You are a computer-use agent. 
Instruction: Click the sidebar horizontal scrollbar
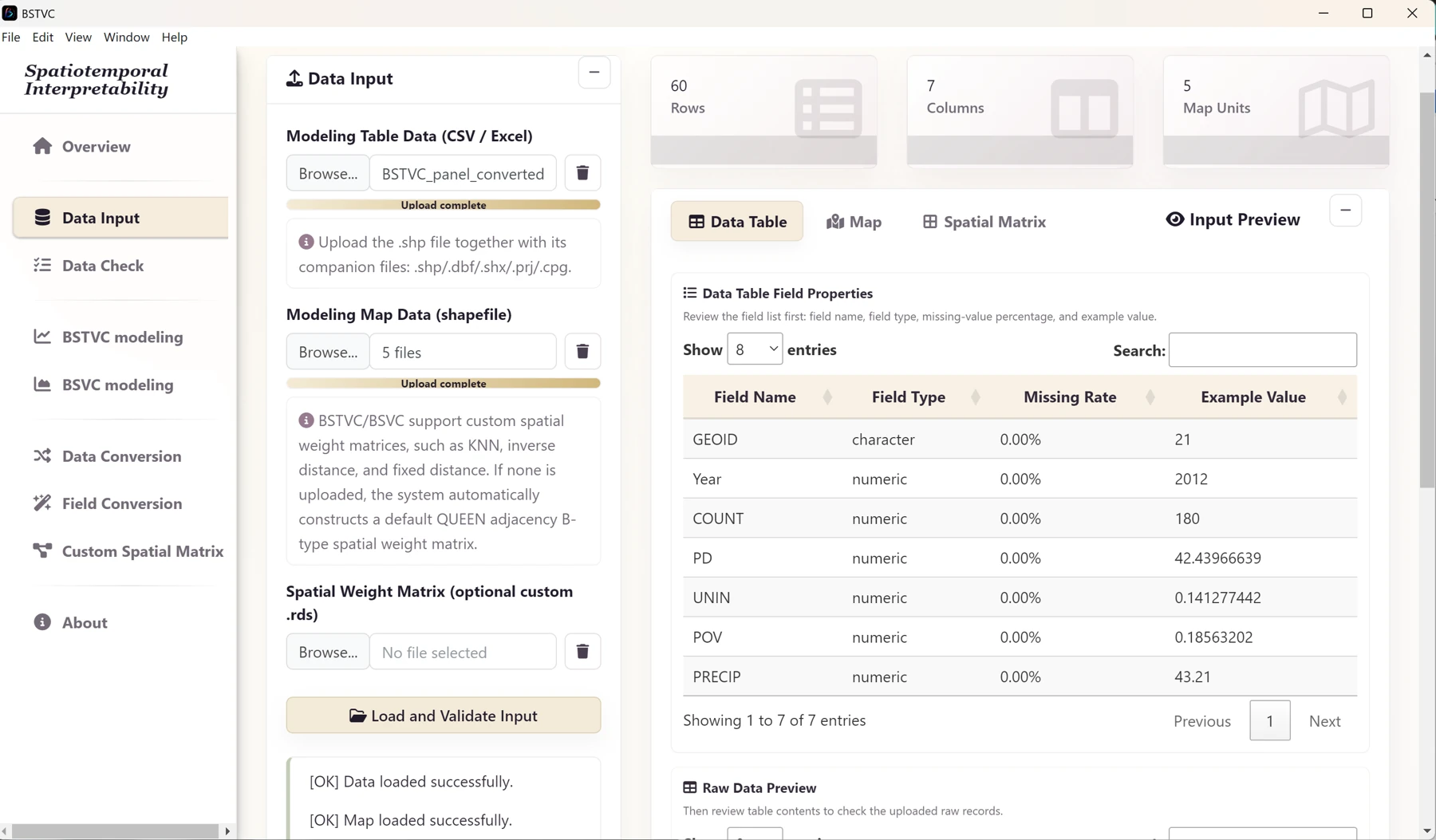coord(116,831)
